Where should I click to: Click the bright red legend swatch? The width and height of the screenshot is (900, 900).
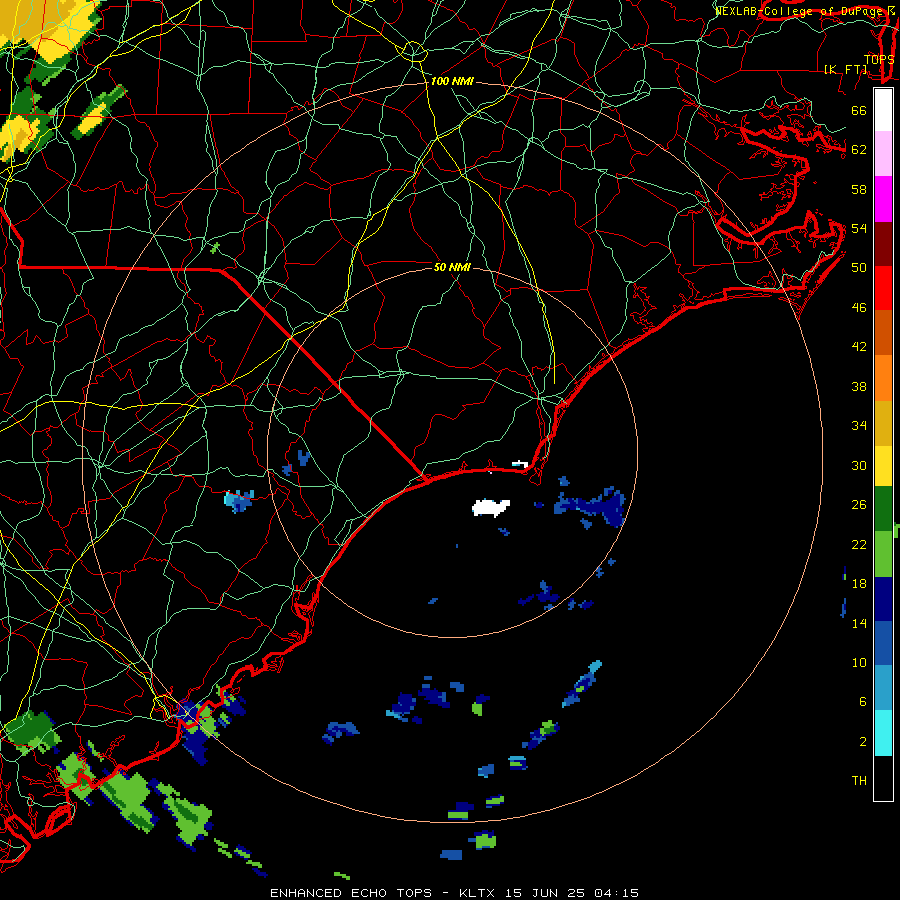tap(883, 288)
